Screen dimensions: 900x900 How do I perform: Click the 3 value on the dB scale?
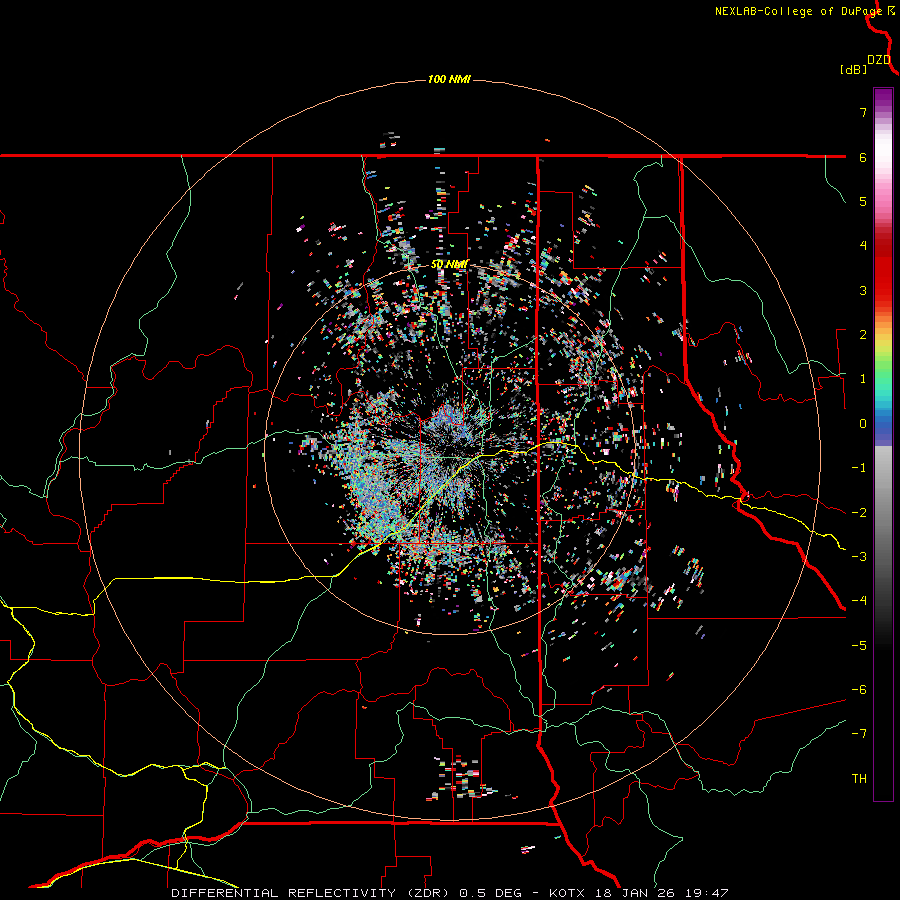[x=863, y=290]
